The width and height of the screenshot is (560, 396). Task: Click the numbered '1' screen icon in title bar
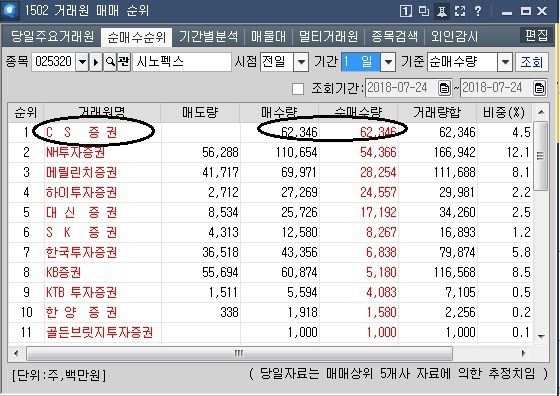(x=405, y=11)
